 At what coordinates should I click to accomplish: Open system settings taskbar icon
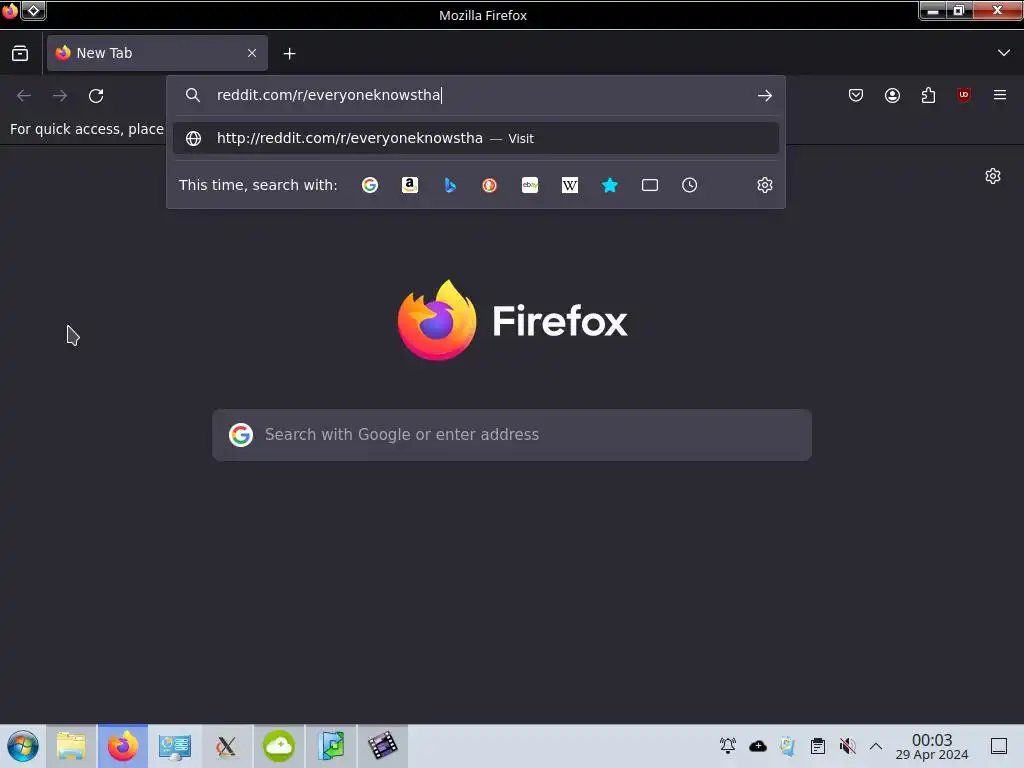174,746
